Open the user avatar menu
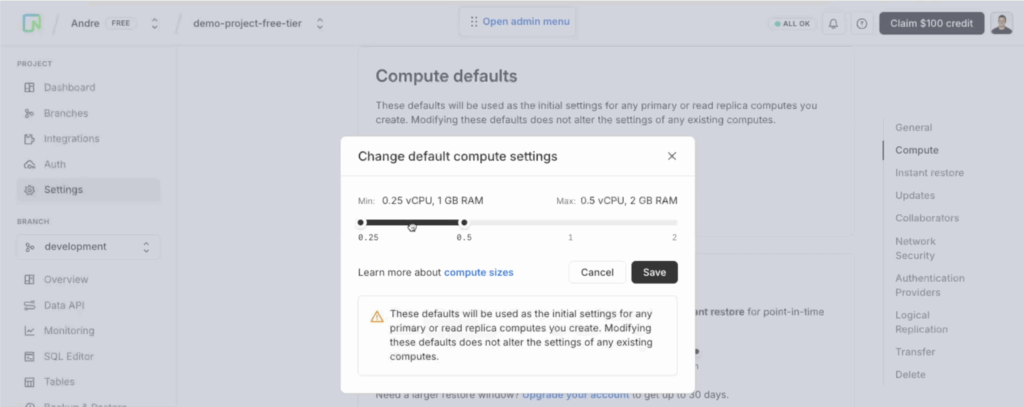This screenshot has height=407, width=1024. 1002,24
